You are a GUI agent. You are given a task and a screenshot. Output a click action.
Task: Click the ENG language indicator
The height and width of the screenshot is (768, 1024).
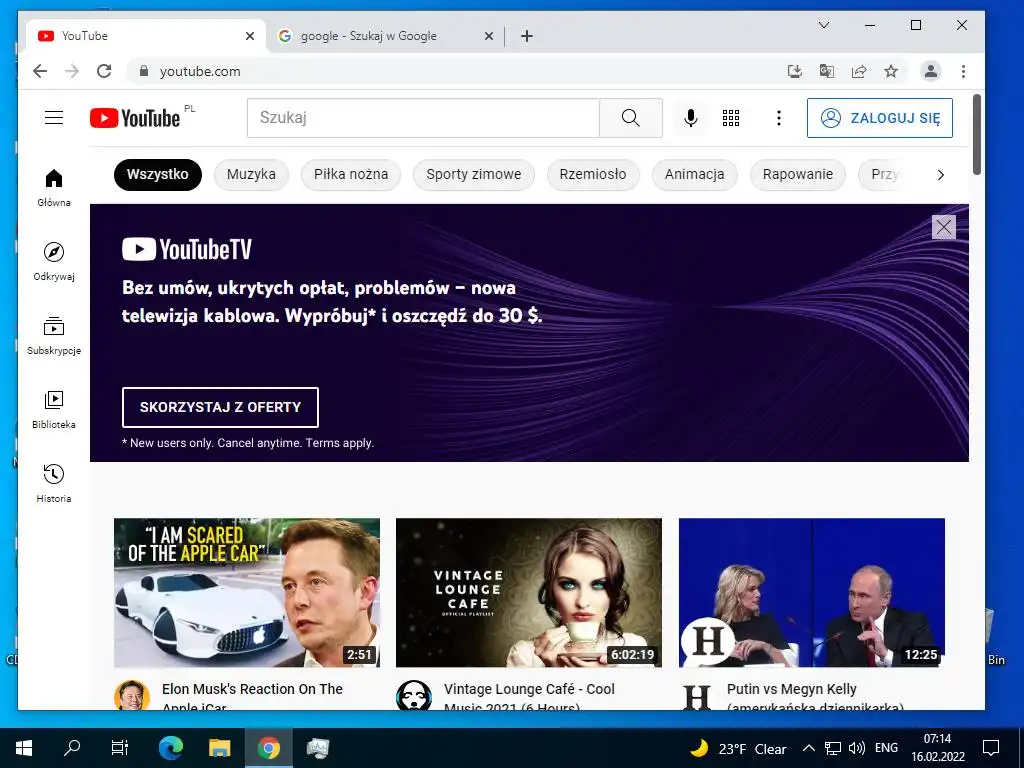[x=886, y=748]
